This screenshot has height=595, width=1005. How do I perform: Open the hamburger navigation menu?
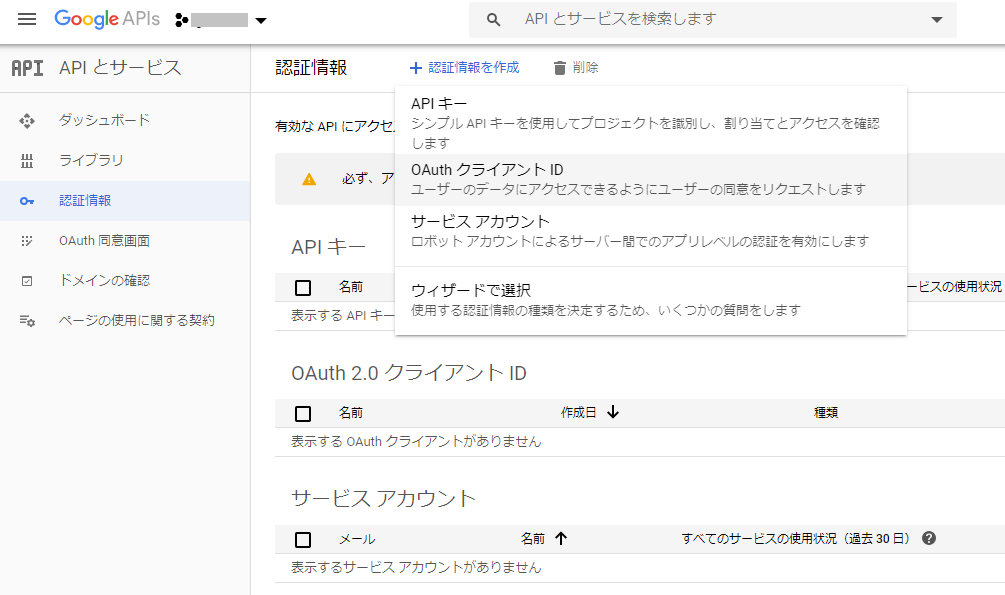click(x=27, y=19)
